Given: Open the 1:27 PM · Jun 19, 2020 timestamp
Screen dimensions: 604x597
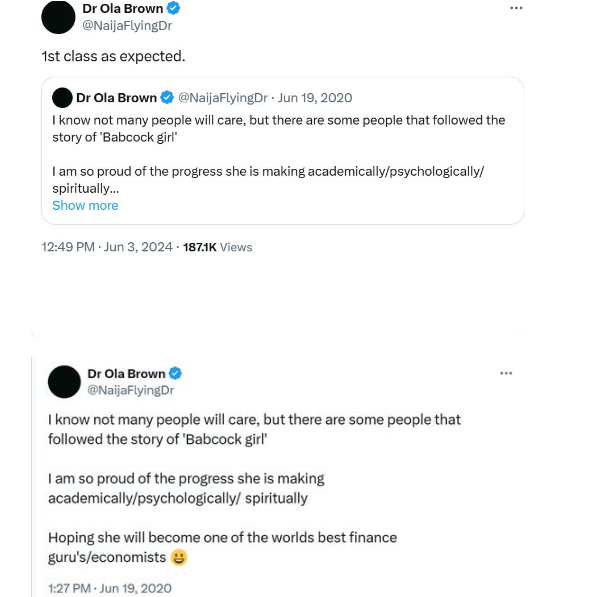Looking at the screenshot, I should (x=110, y=588).
